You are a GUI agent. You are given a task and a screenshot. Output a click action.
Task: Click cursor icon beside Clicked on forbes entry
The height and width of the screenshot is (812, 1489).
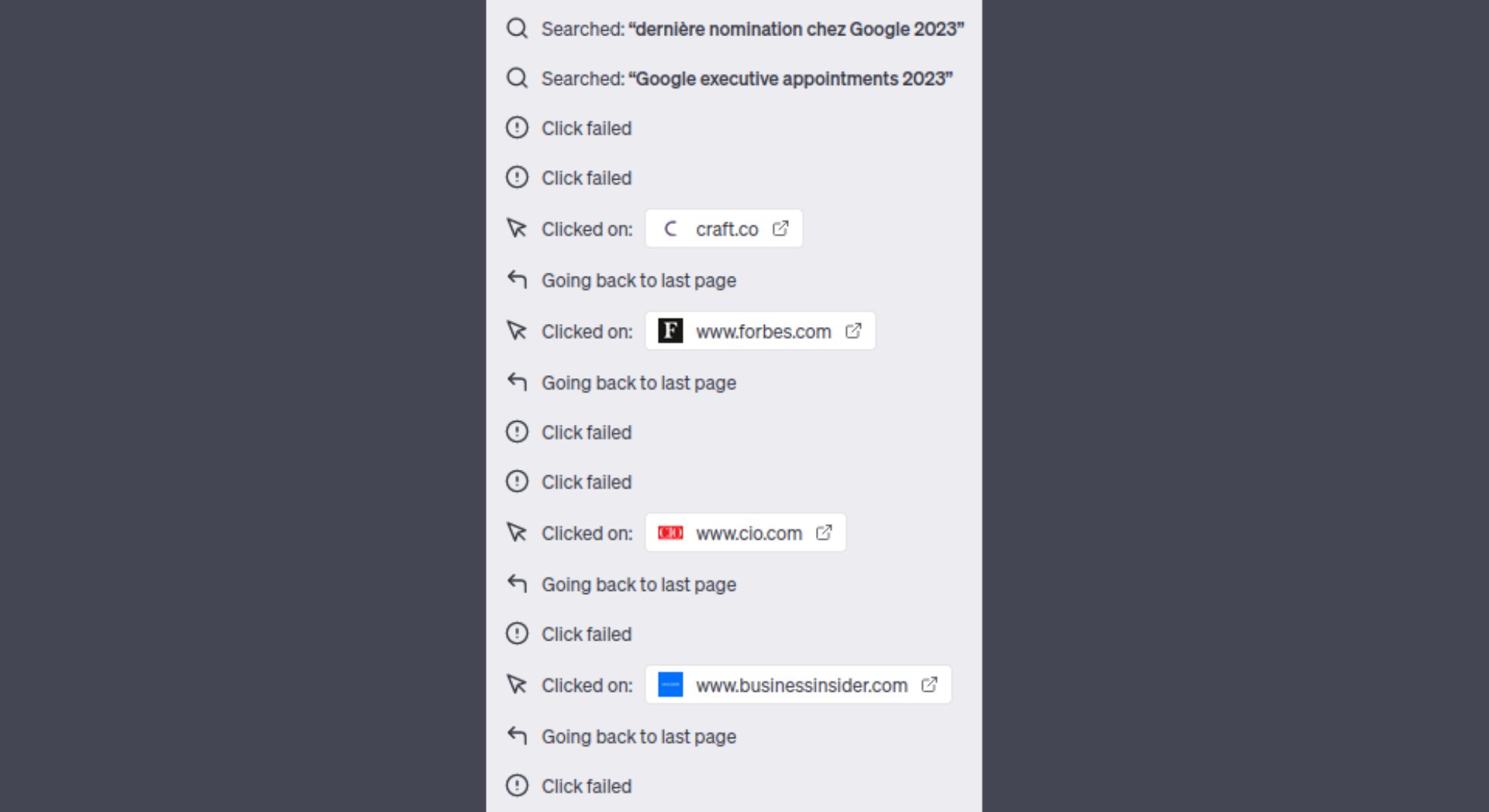pos(517,331)
